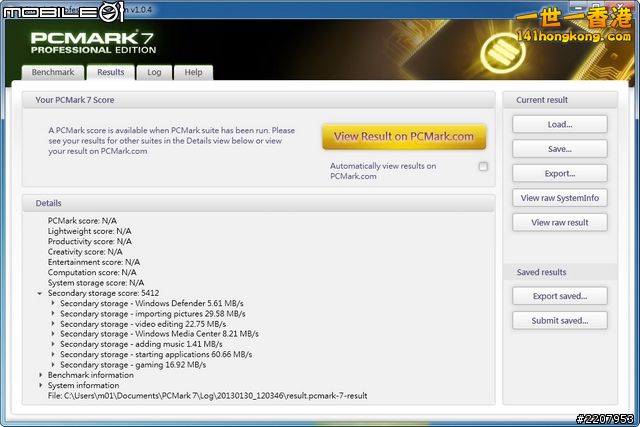Enable automatically view results on PCMark.com
Image resolution: width=640 pixels, height=427 pixels.
483,166
